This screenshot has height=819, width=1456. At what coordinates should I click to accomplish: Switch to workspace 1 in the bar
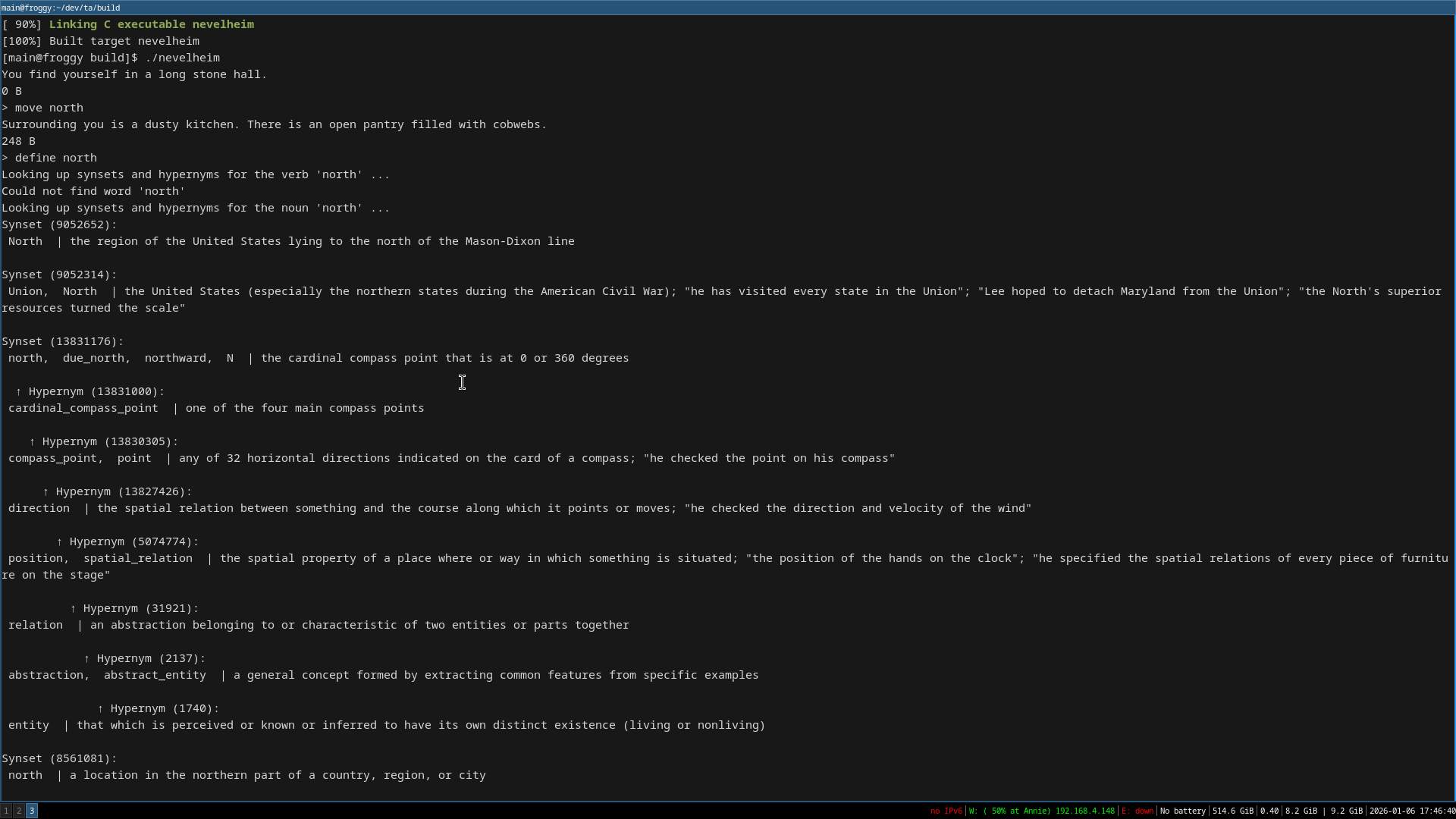[x=6, y=811]
